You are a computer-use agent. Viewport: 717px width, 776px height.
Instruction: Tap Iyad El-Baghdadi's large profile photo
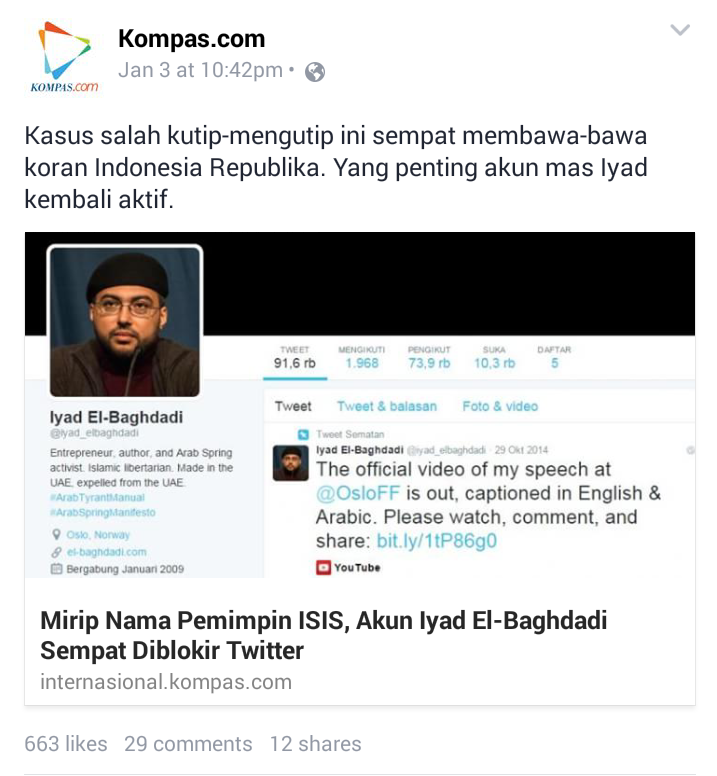click(x=125, y=322)
